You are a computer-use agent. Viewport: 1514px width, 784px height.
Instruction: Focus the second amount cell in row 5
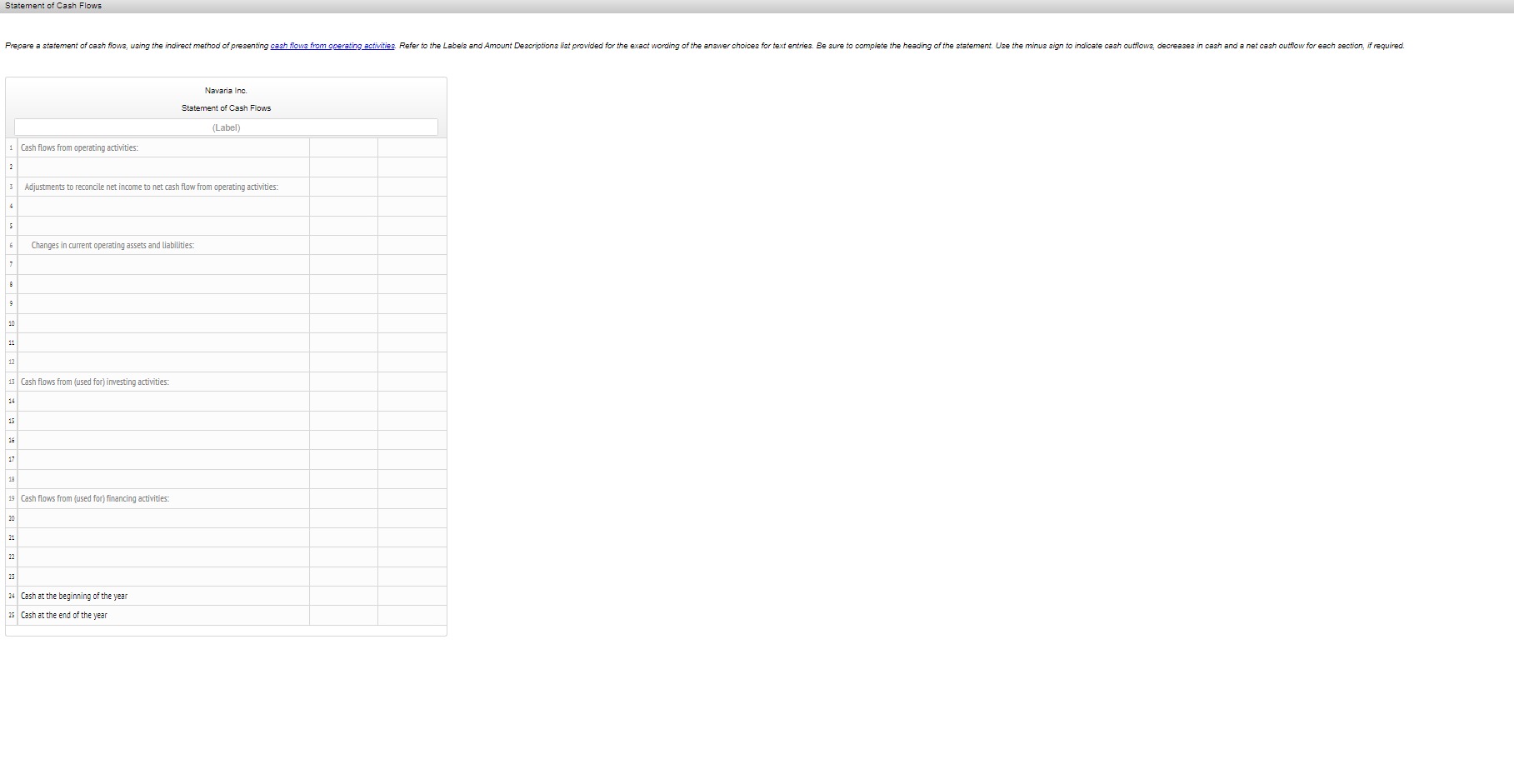[x=412, y=226]
